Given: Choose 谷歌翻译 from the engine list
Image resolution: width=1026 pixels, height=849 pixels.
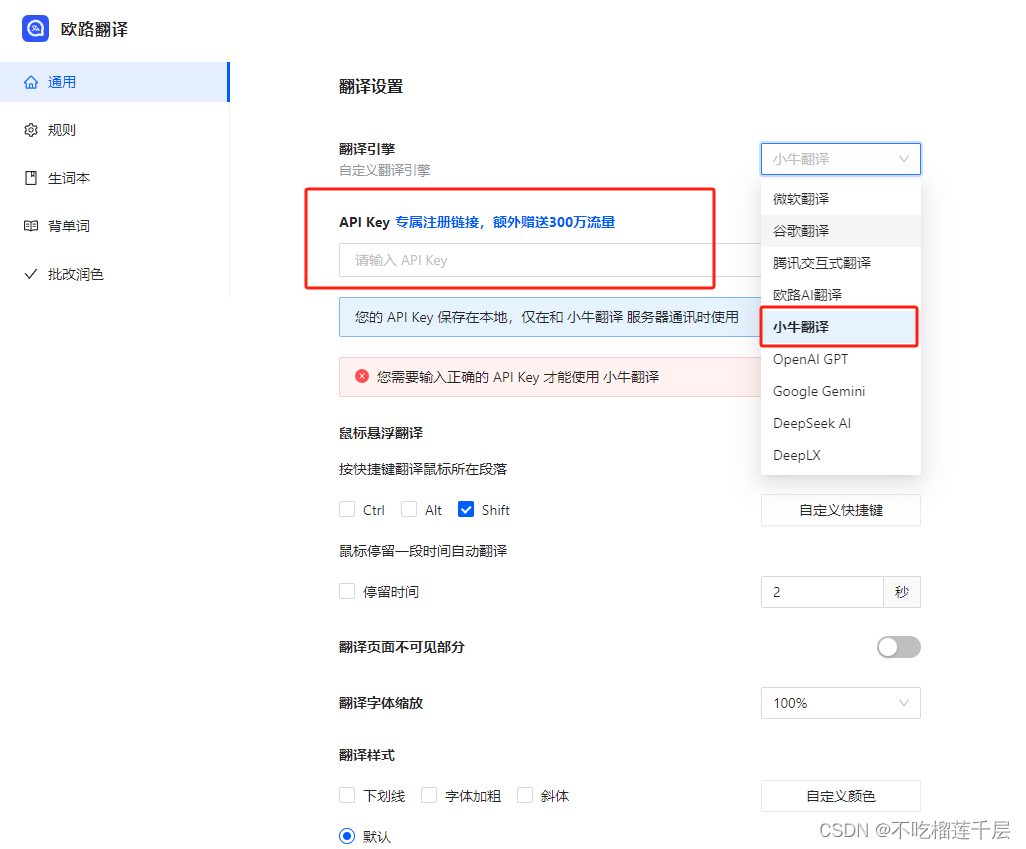Looking at the screenshot, I should coord(840,231).
